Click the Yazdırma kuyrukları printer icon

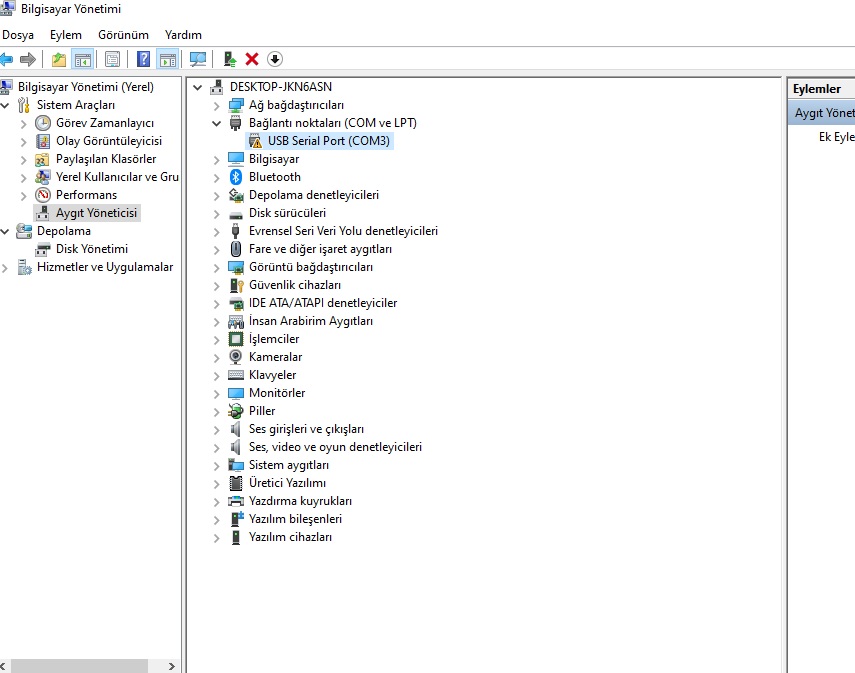pyautogui.click(x=236, y=501)
